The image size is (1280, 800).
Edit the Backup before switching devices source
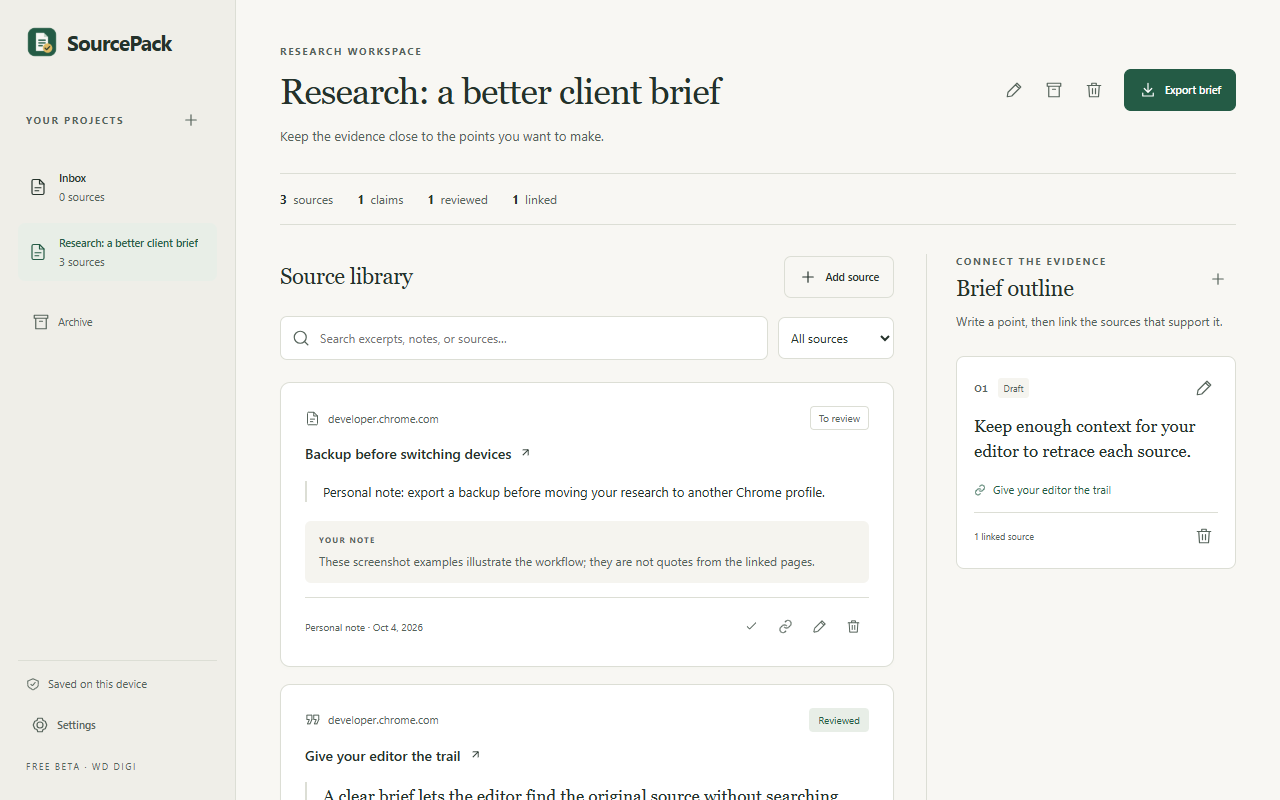[820, 626]
